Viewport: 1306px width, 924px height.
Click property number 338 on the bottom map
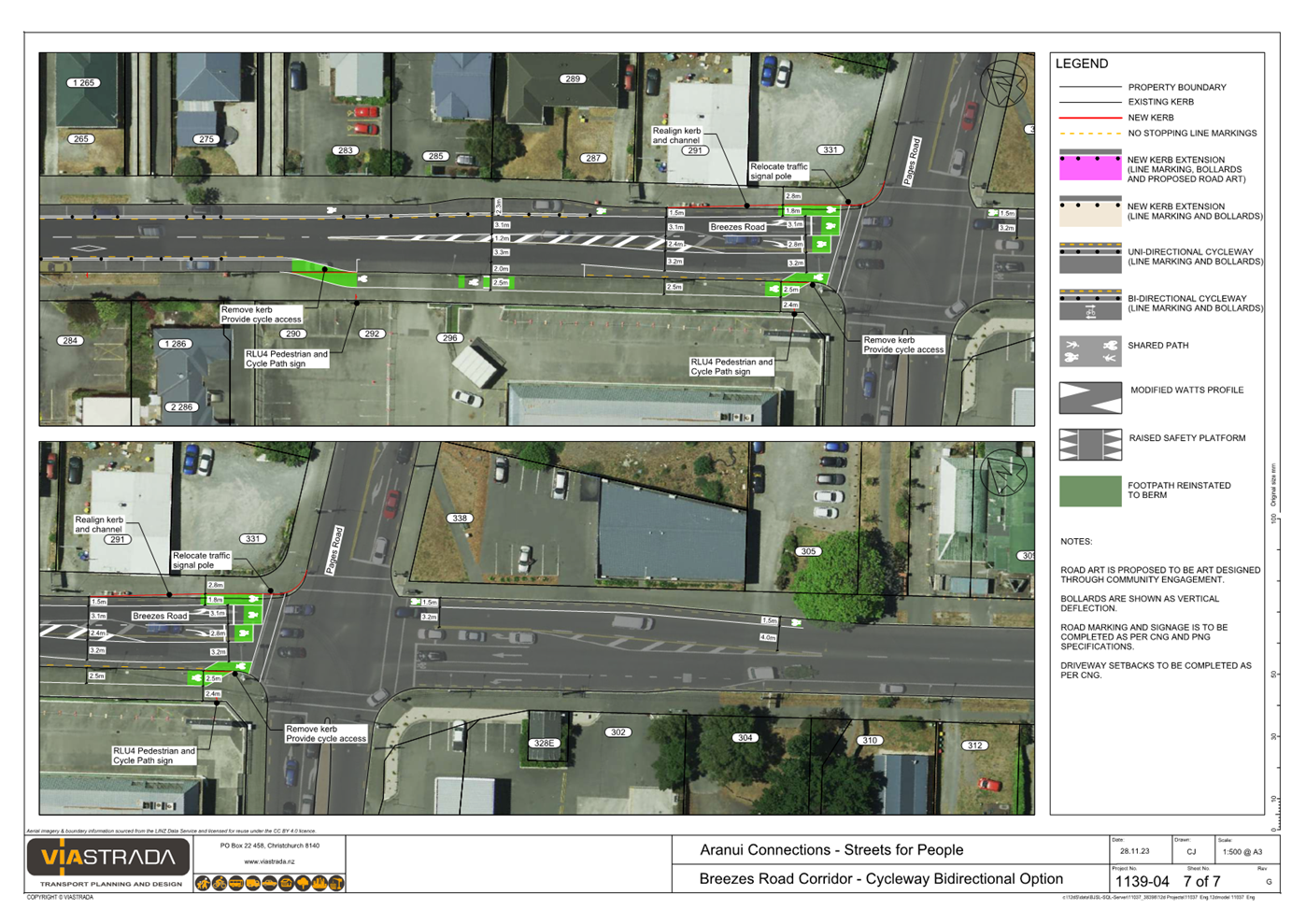[x=459, y=518]
